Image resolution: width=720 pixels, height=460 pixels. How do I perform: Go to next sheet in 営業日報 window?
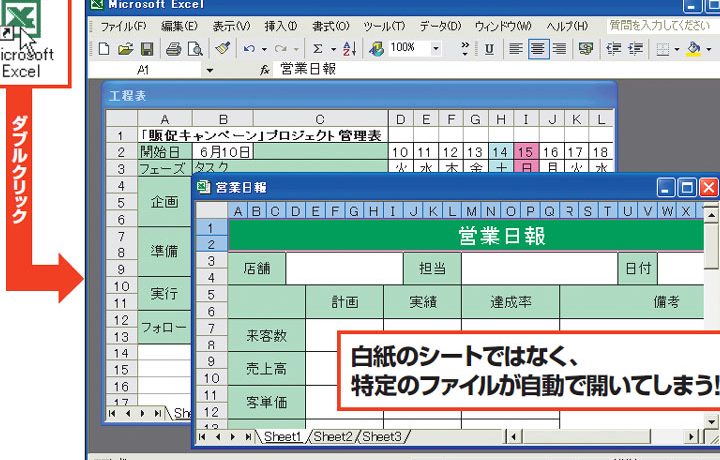(x=233, y=437)
